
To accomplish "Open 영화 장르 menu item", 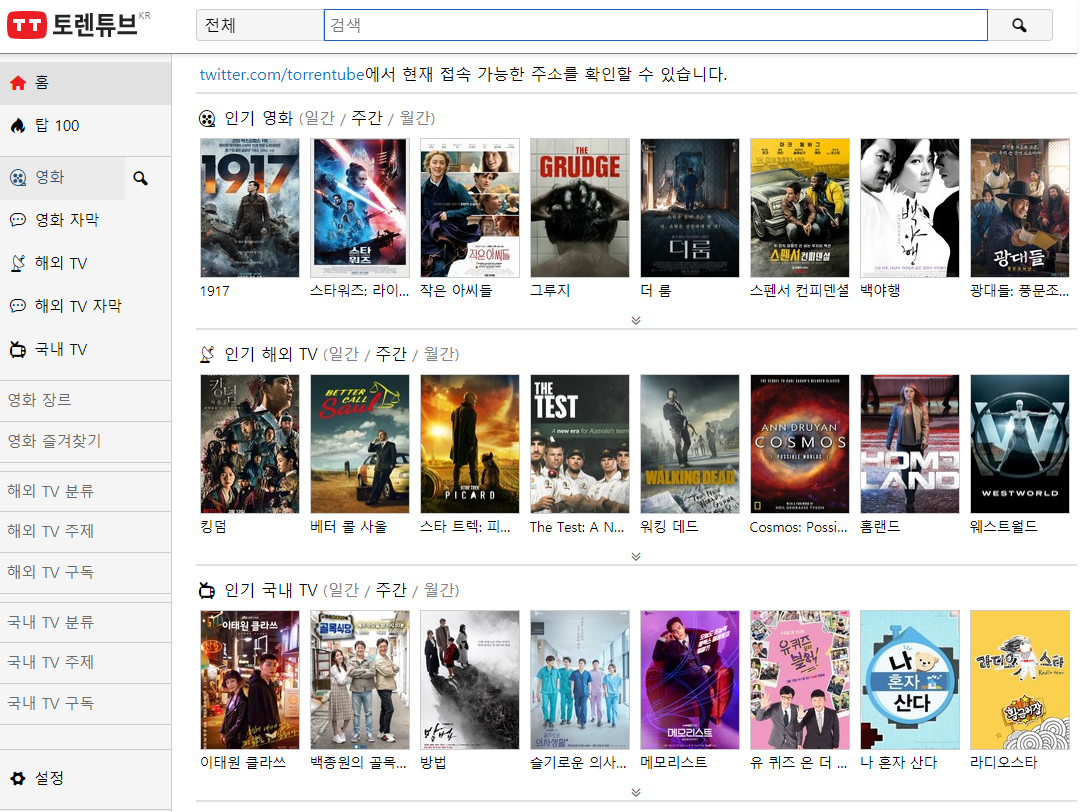I will 85,400.
